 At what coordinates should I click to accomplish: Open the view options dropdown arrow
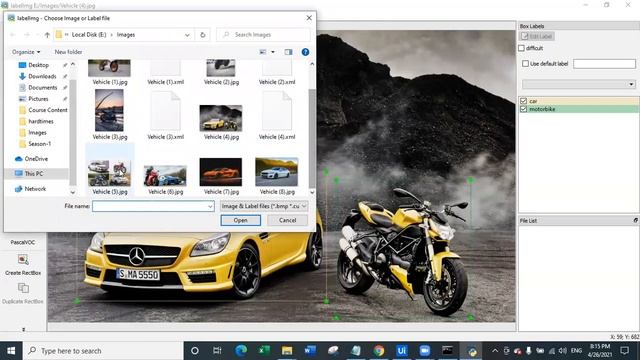[273, 52]
